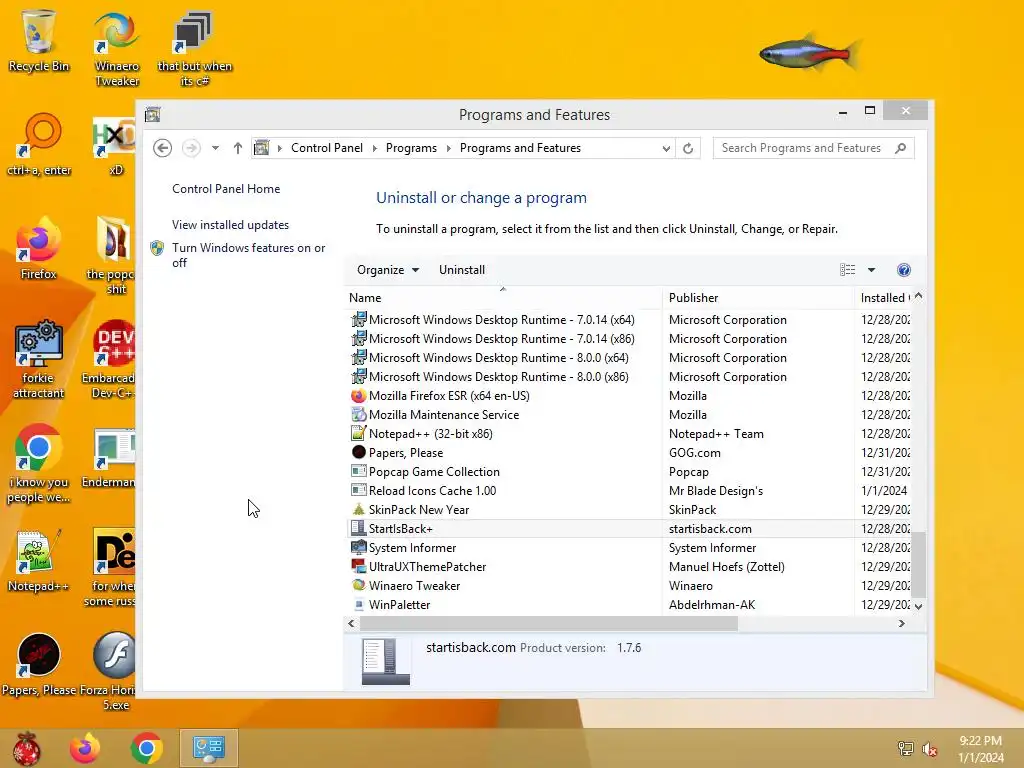This screenshot has height=768, width=1024.
Task: Click the change view icon
Action: (848, 270)
